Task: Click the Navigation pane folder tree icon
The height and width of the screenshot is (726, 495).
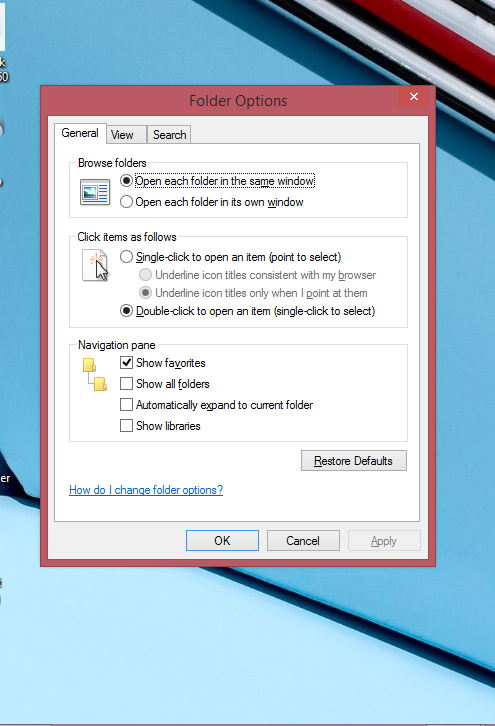Action: point(95,375)
